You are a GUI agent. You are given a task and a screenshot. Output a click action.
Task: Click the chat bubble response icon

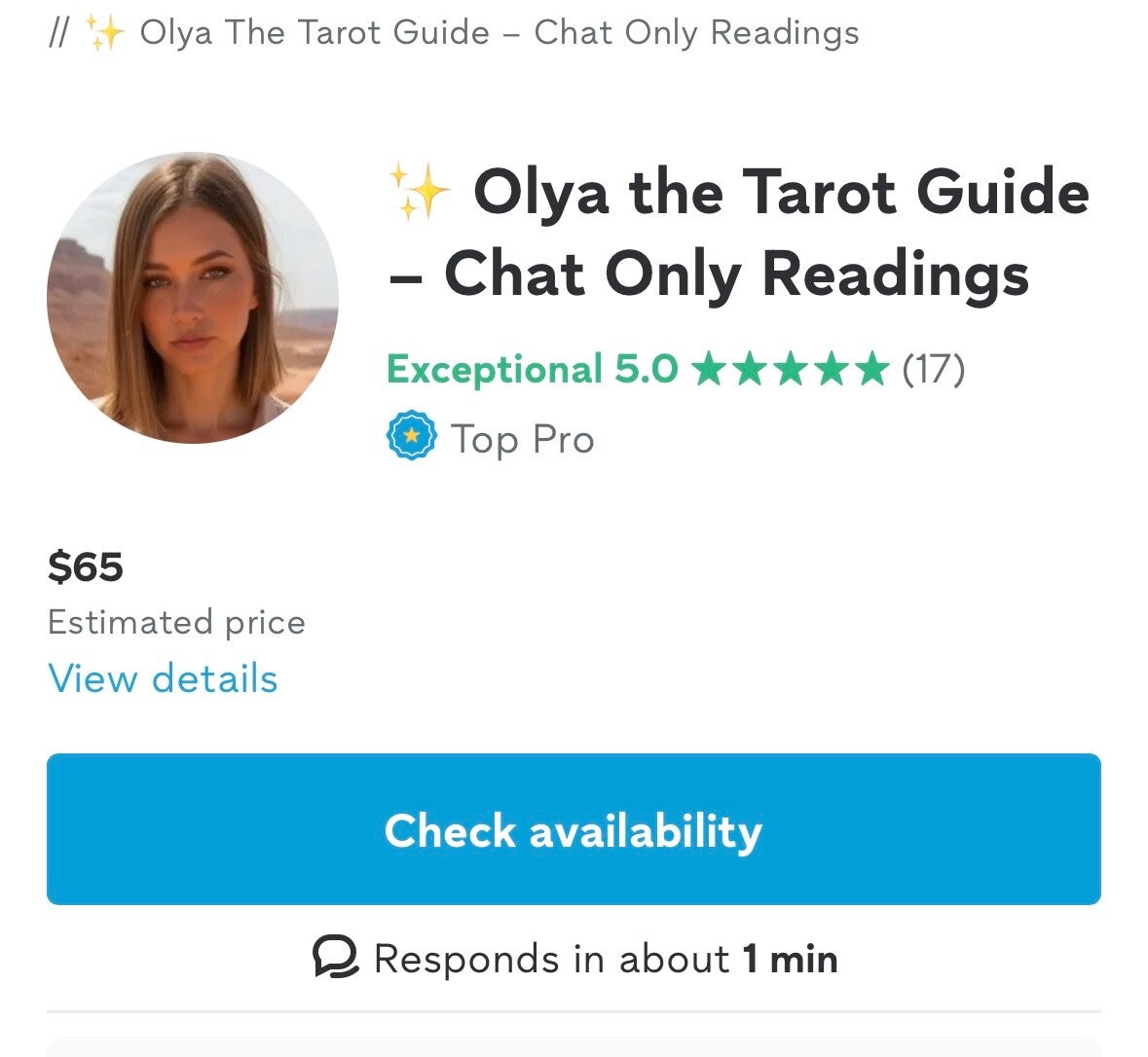(x=335, y=958)
